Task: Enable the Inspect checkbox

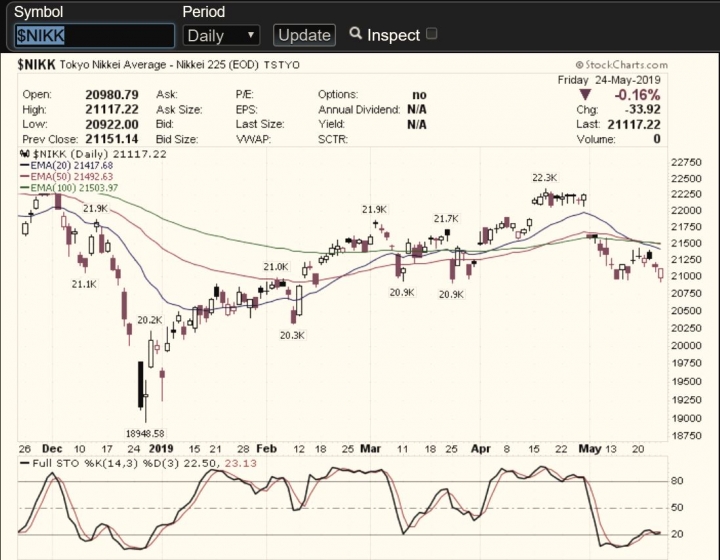Action: pyautogui.click(x=432, y=34)
